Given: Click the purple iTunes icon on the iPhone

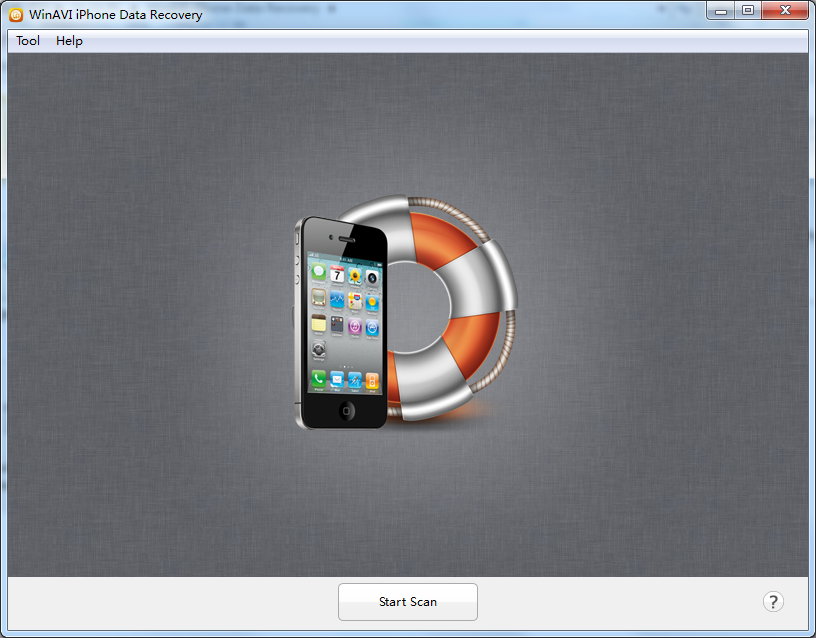Looking at the screenshot, I should tap(355, 327).
